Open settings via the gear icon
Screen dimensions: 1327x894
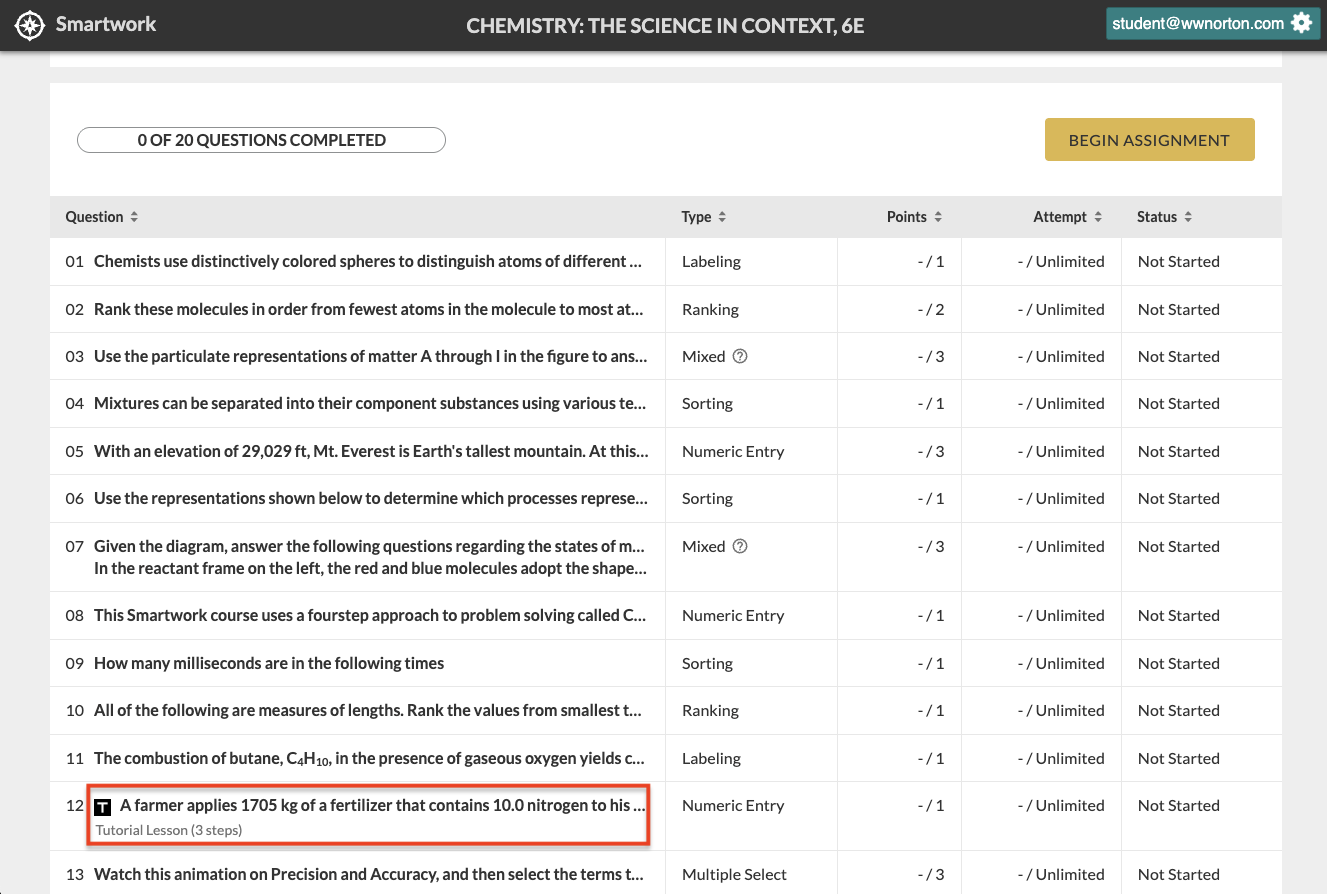click(1301, 24)
